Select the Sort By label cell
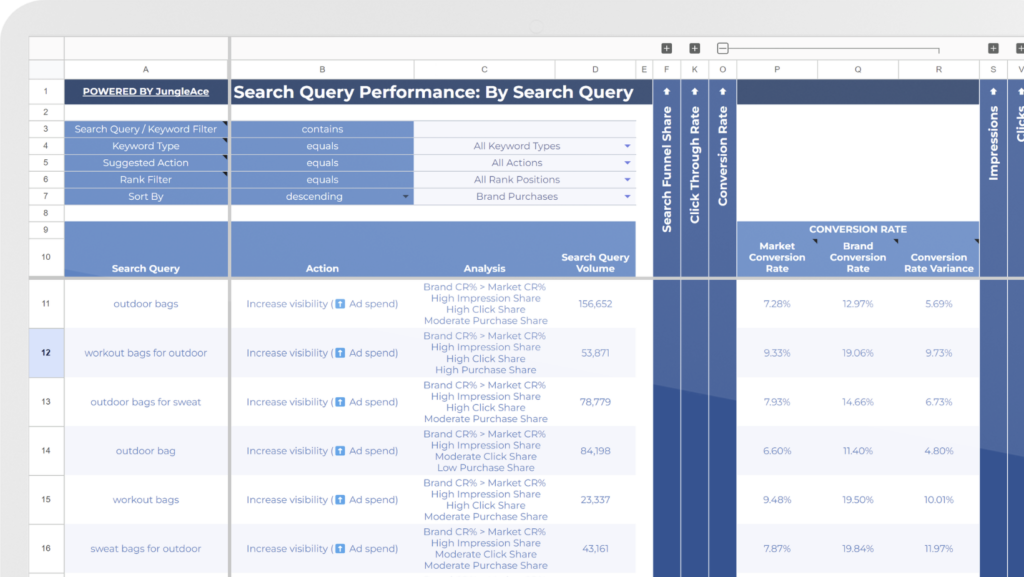This screenshot has height=577, width=1024. (146, 196)
